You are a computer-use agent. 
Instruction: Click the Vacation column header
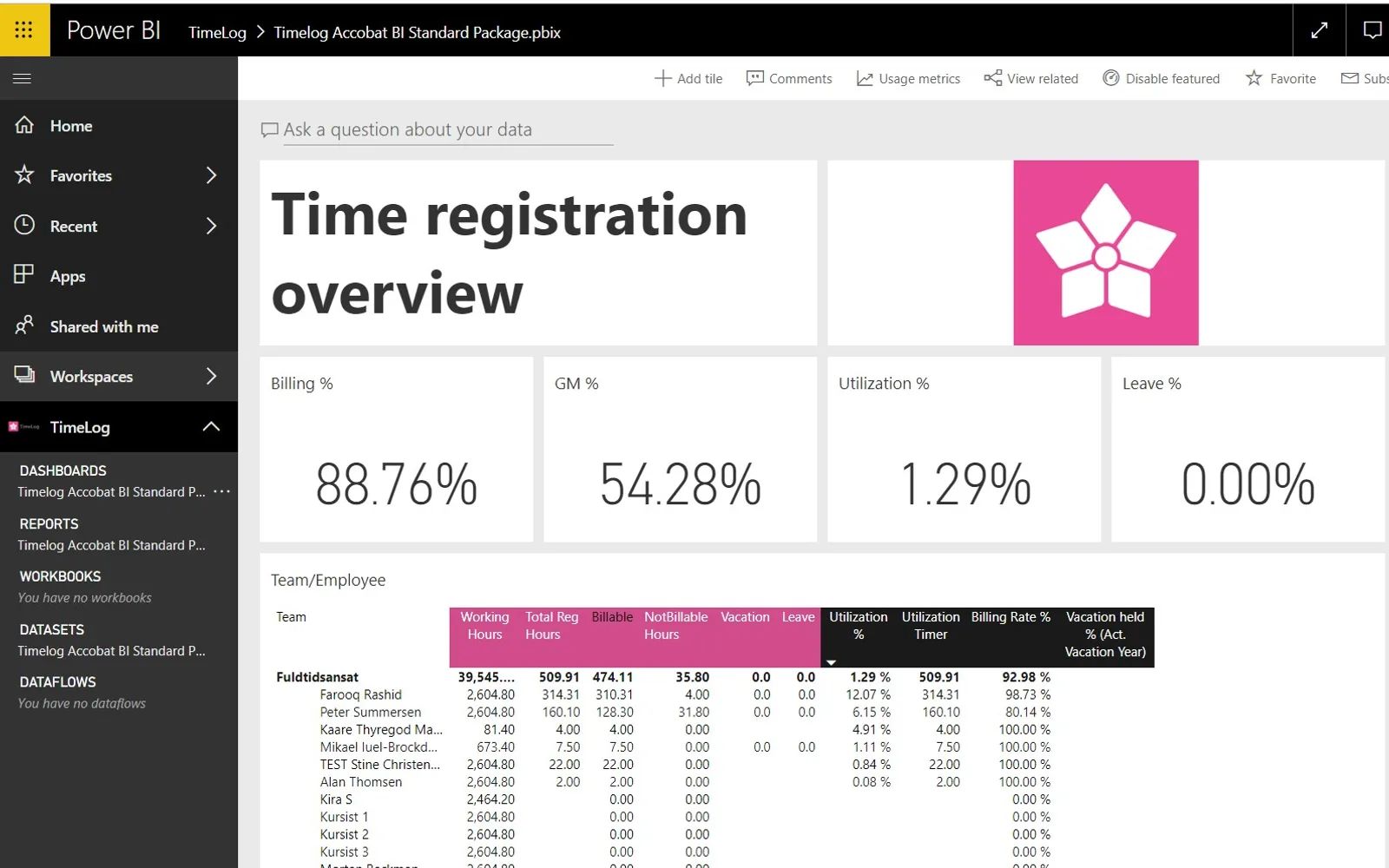click(x=745, y=617)
